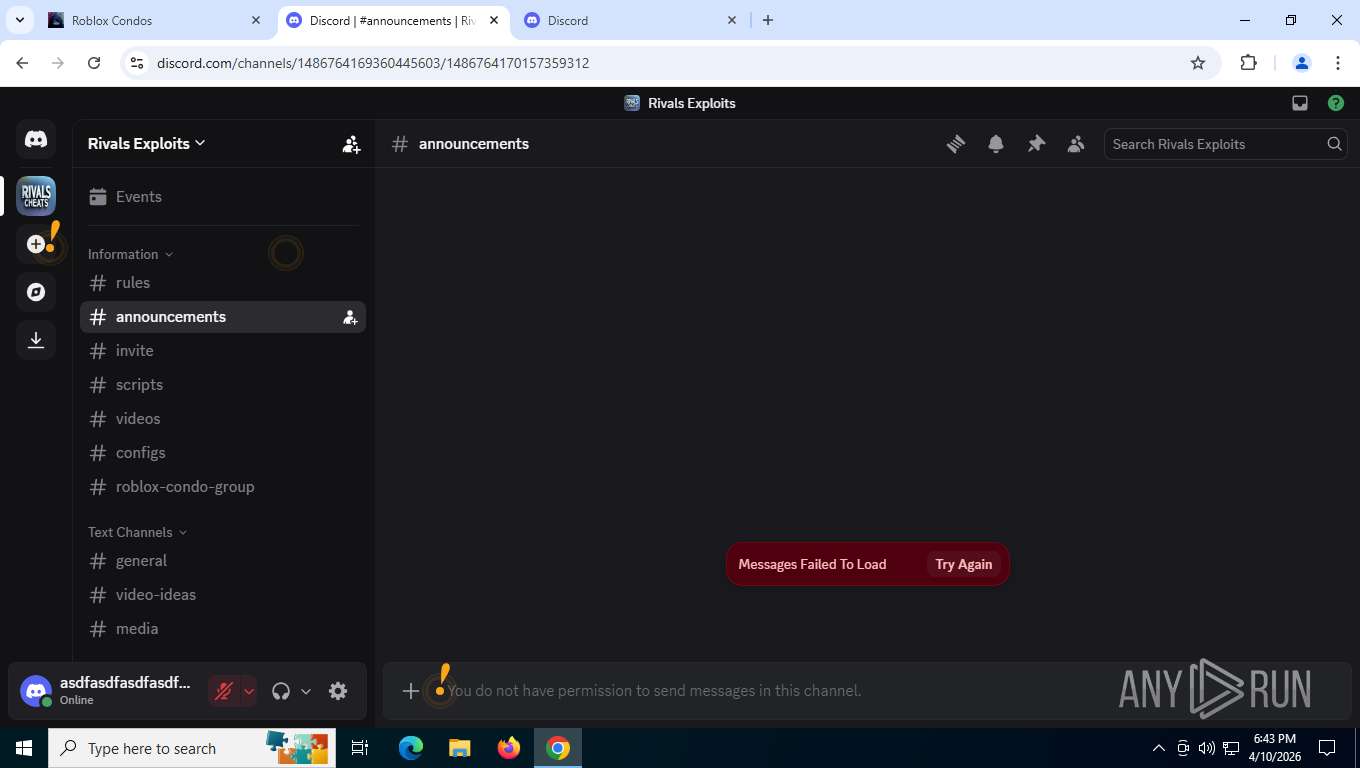Open Chrome tab search dropdown arrow
The image size is (1360, 768).
tap(19, 20)
